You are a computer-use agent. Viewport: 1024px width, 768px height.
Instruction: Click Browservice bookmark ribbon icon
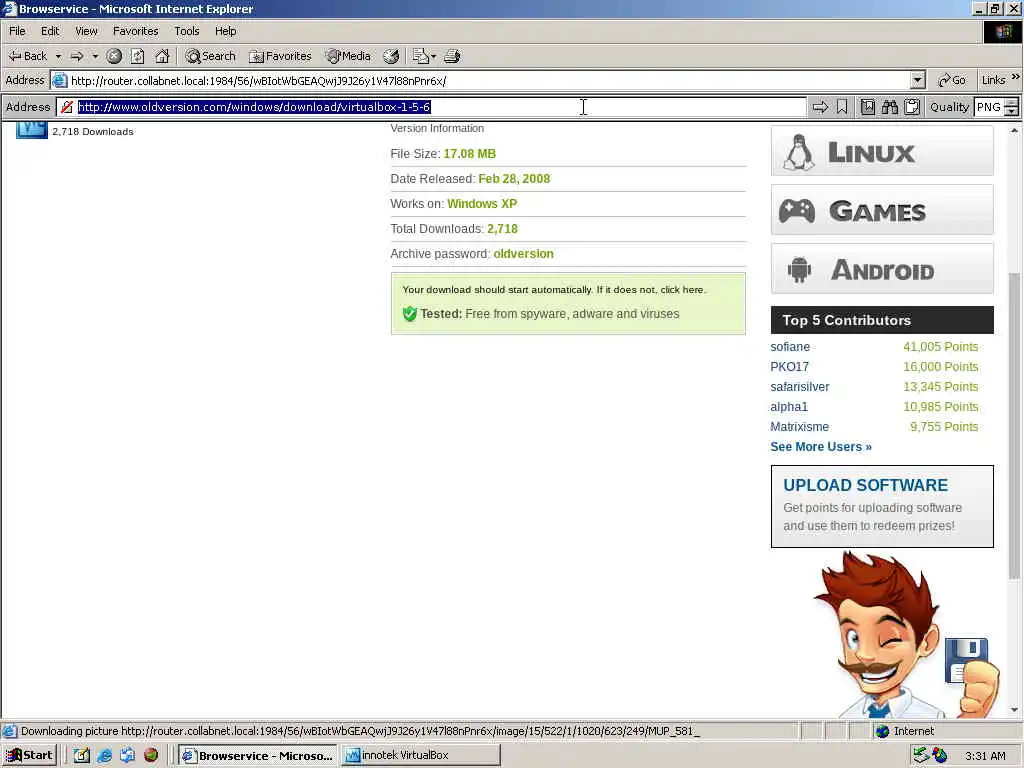click(x=842, y=107)
